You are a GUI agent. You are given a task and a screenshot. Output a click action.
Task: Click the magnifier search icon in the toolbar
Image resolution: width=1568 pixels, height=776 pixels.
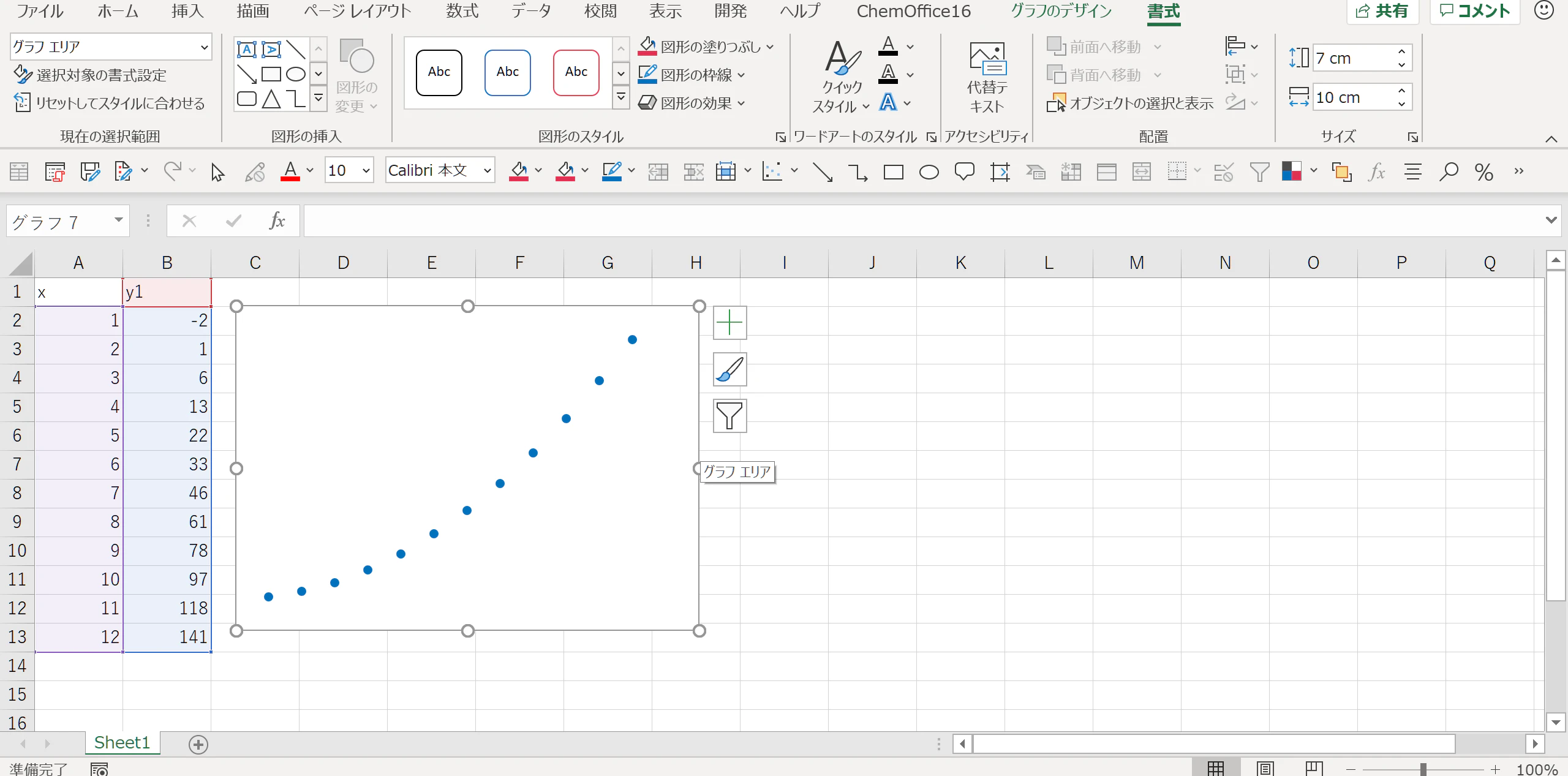(1449, 172)
